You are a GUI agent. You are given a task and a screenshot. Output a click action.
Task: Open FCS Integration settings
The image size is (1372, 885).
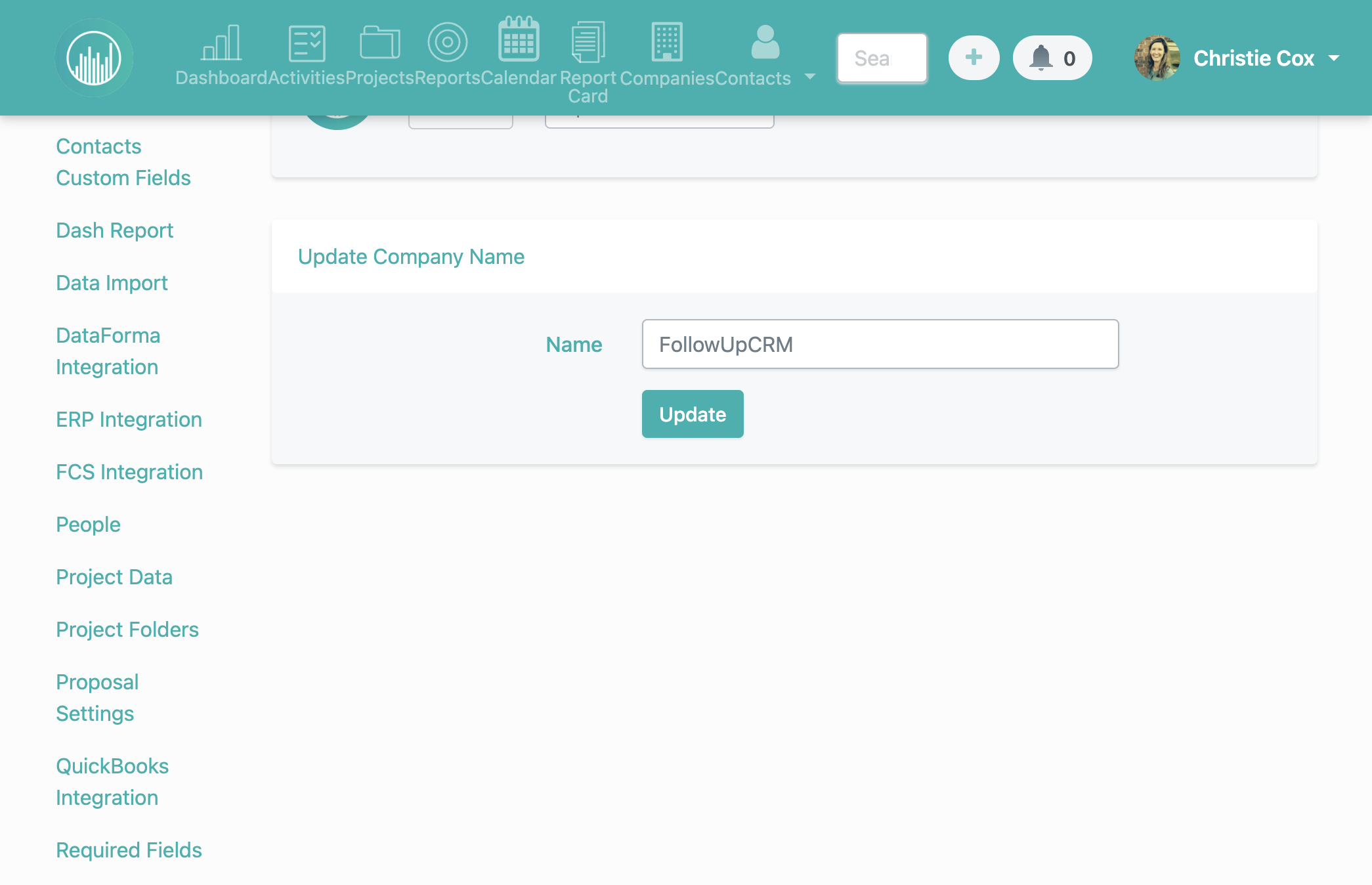tap(129, 472)
